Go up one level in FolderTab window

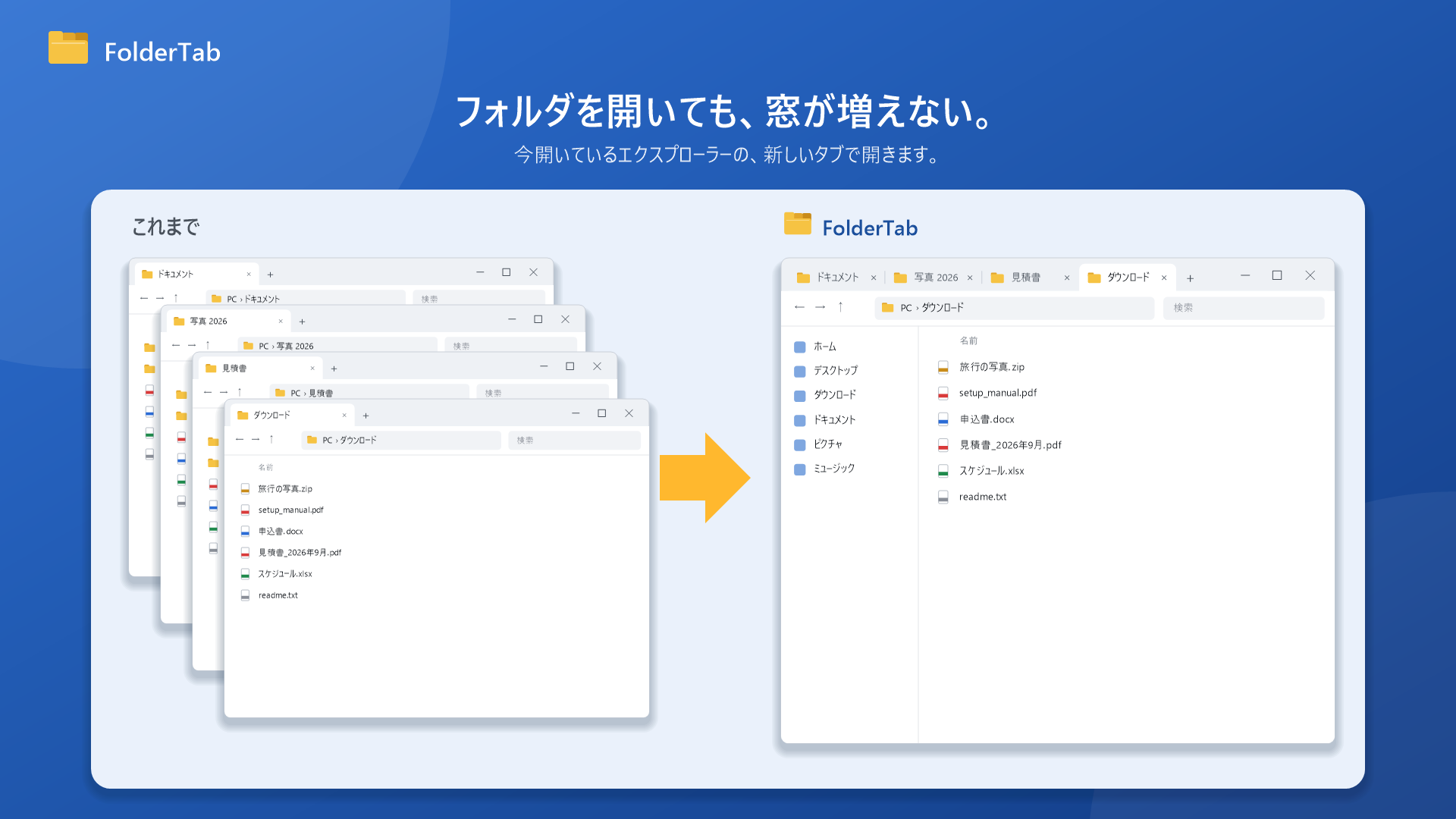point(840,307)
